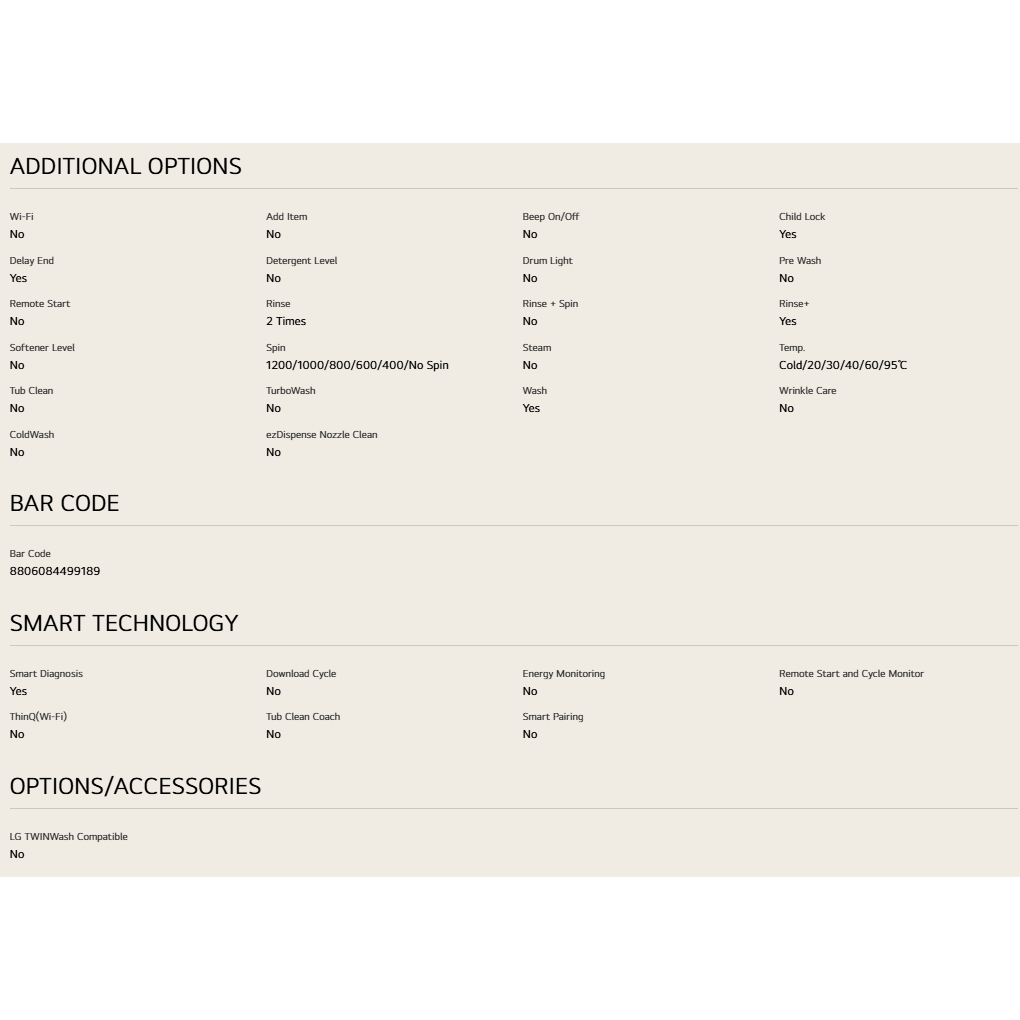Click the Energy Monitoring label
Image resolution: width=1020 pixels, height=1020 pixels.
563,674
